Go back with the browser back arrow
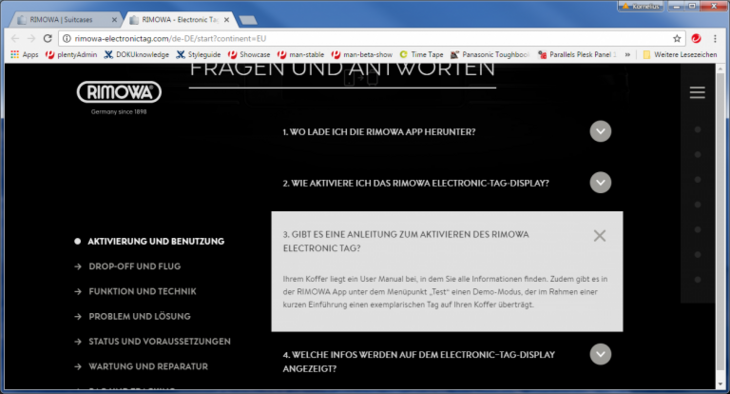730x394 pixels. tap(15, 38)
